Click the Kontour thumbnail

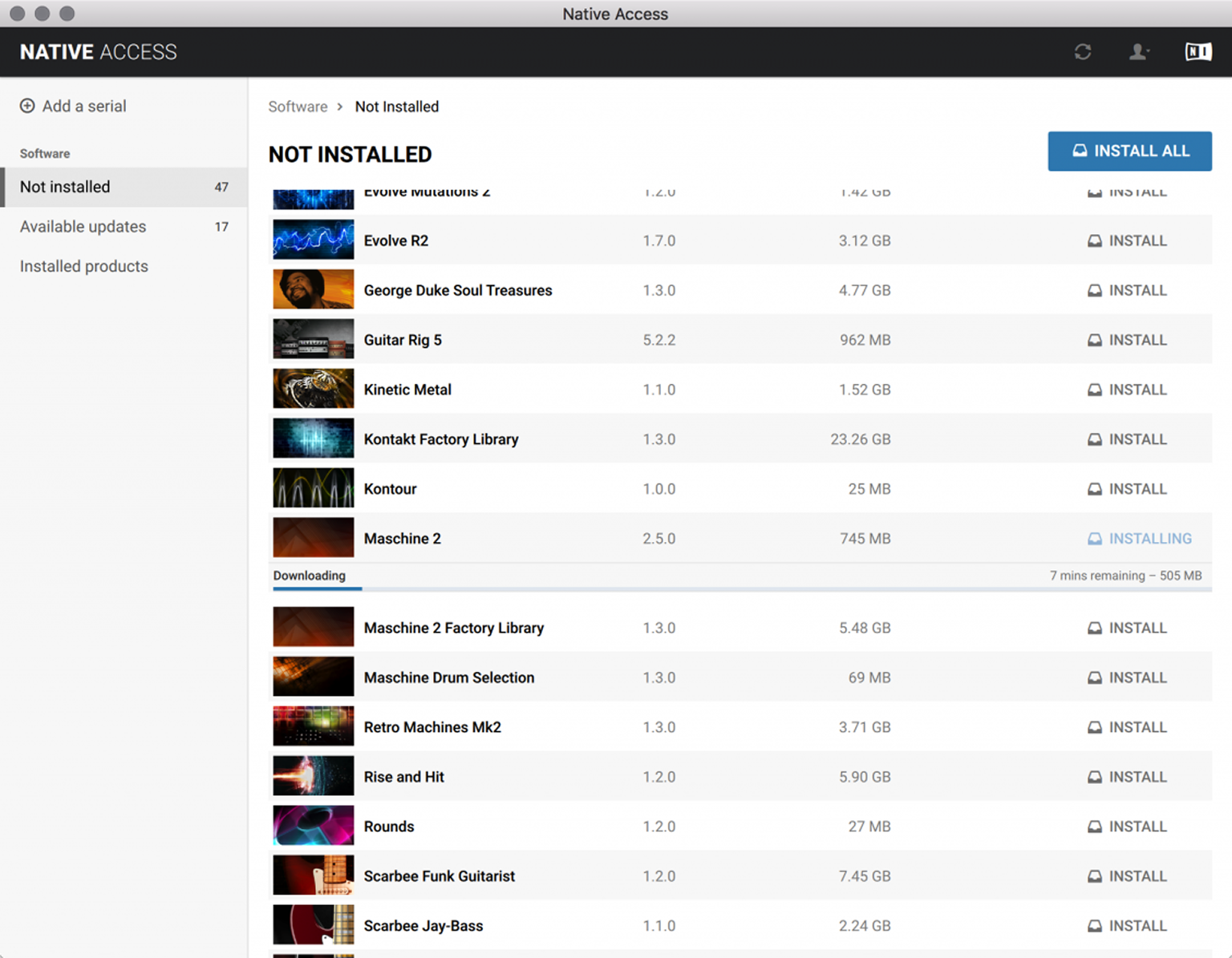coord(313,489)
